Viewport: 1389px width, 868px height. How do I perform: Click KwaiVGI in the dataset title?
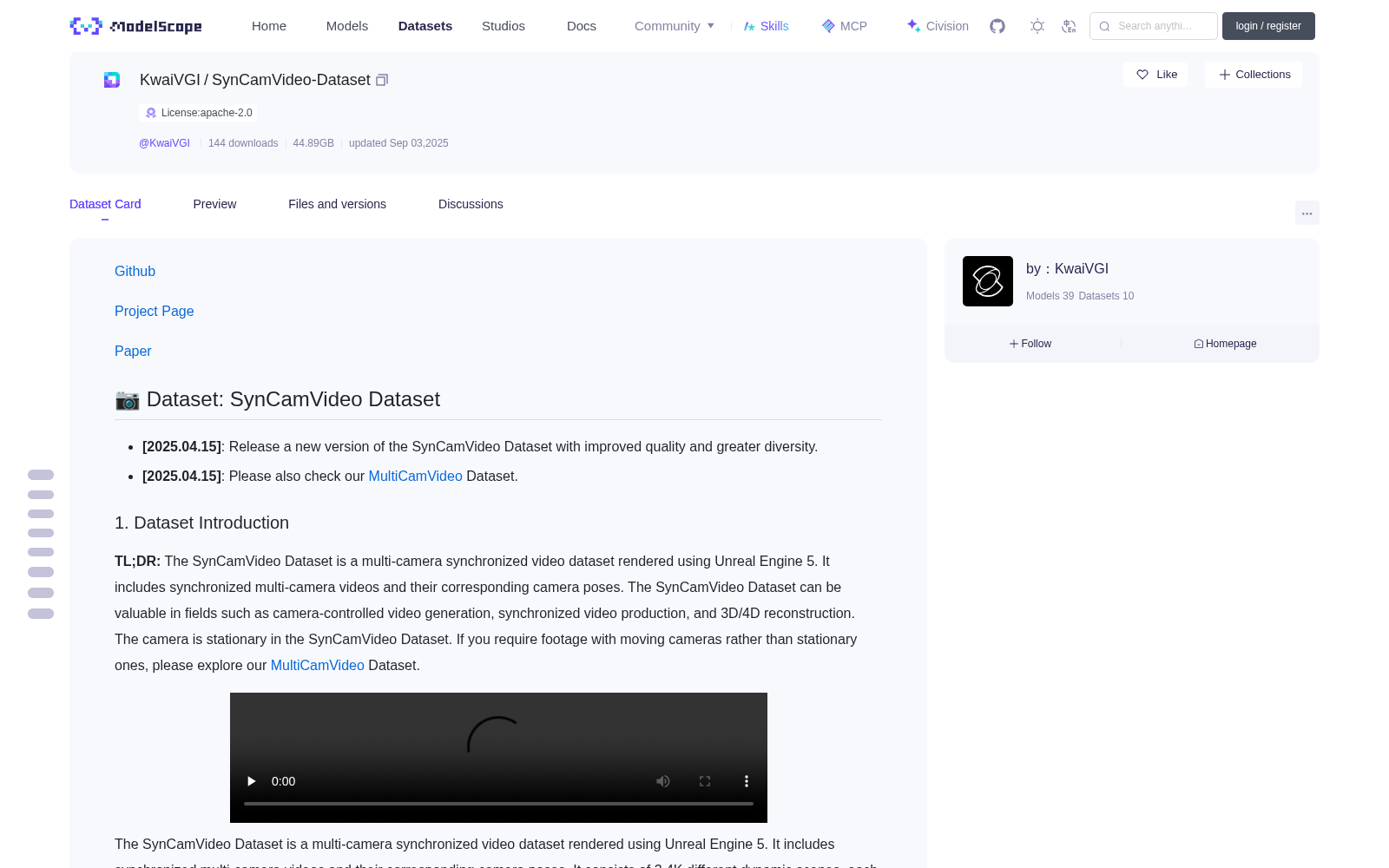coord(170,80)
